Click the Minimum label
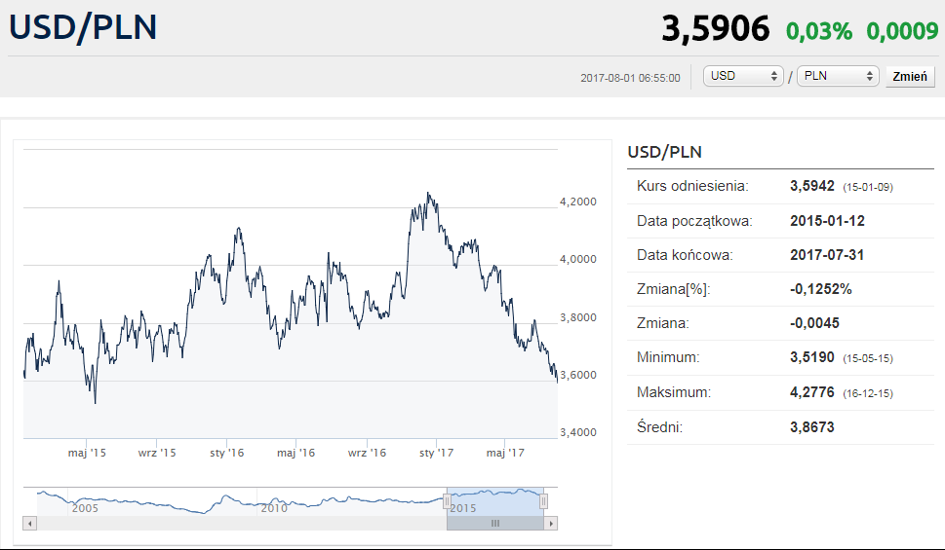Viewport: 945px width, 550px height. pyautogui.click(x=668, y=357)
